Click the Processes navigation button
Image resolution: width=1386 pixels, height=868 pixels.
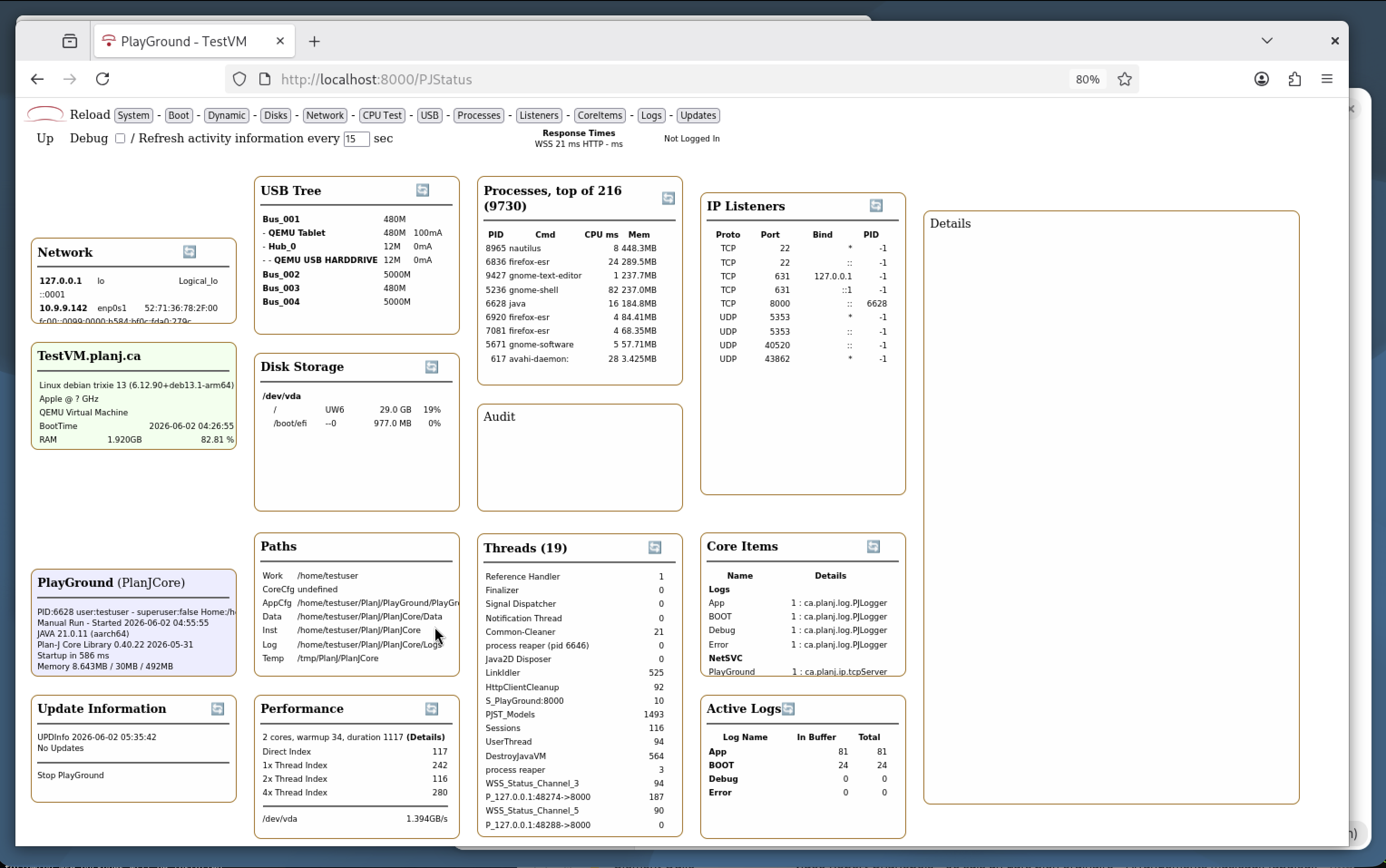click(479, 115)
